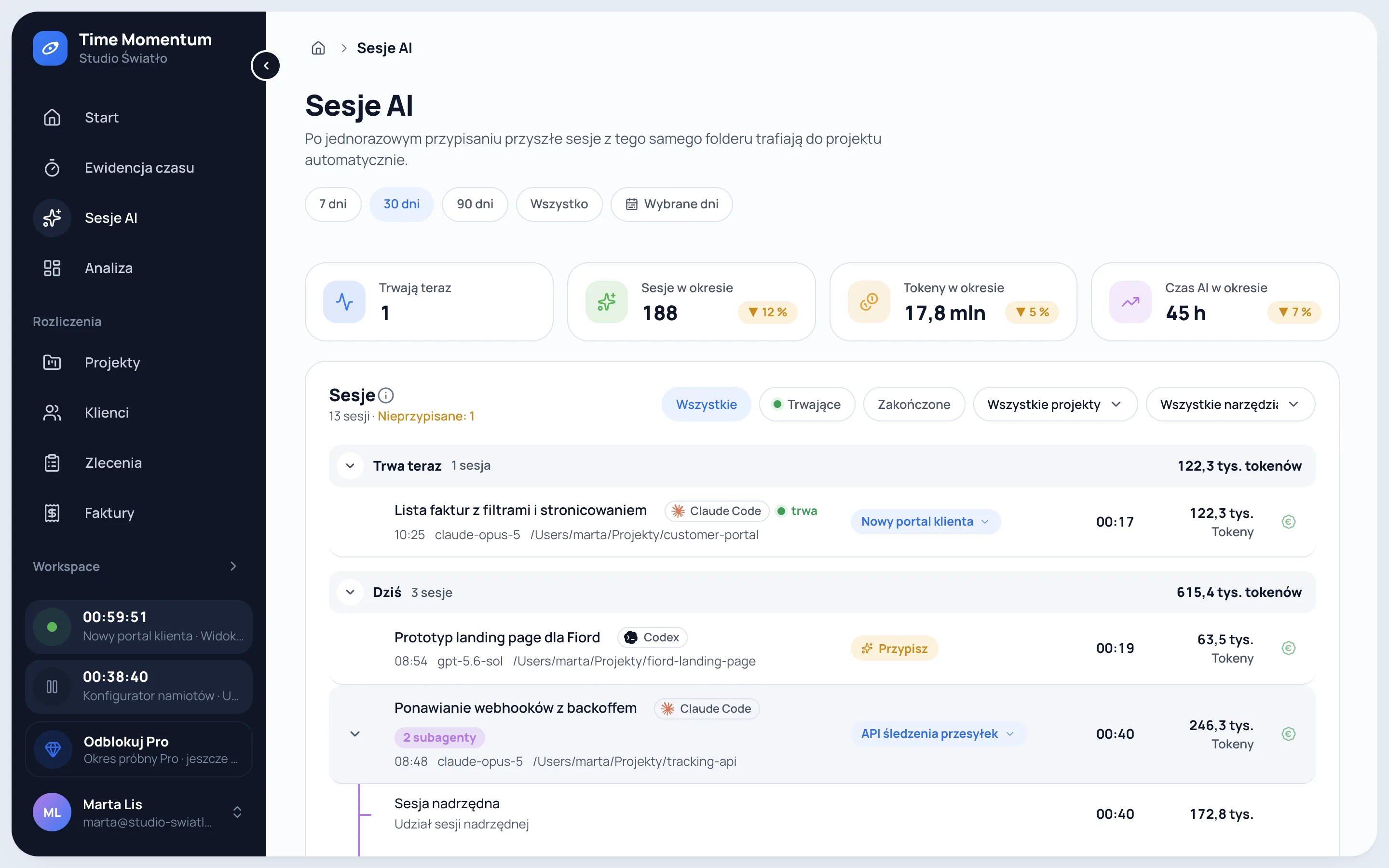The image size is (1389, 868).
Task: Click the 5 % decrease badge
Action: coord(1032,312)
